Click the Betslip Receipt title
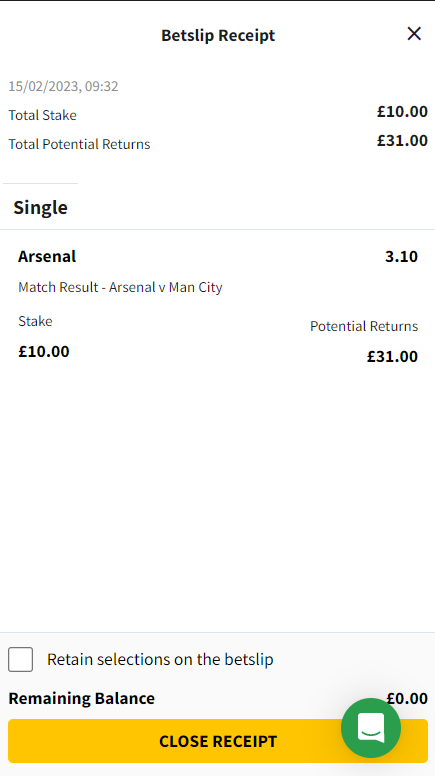This screenshot has width=435, height=776. 218,36
